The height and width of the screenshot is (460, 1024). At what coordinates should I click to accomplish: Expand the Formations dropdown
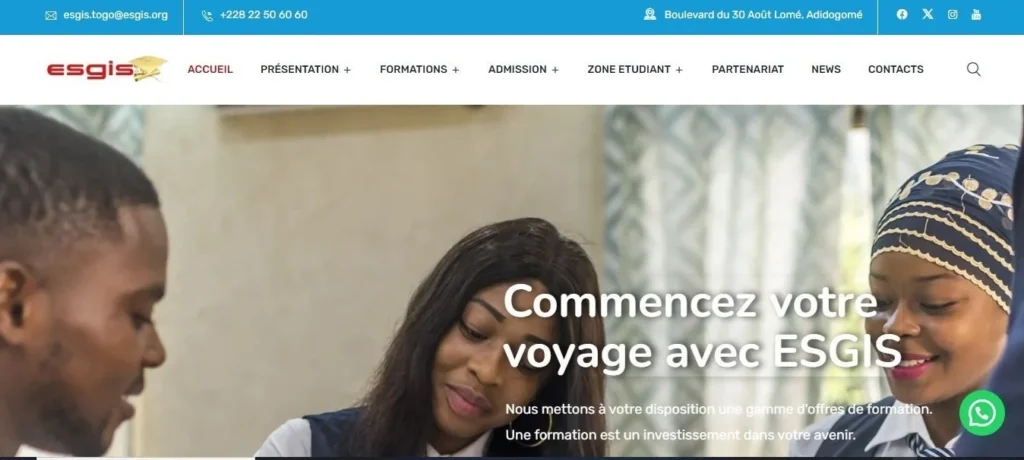(419, 69)
